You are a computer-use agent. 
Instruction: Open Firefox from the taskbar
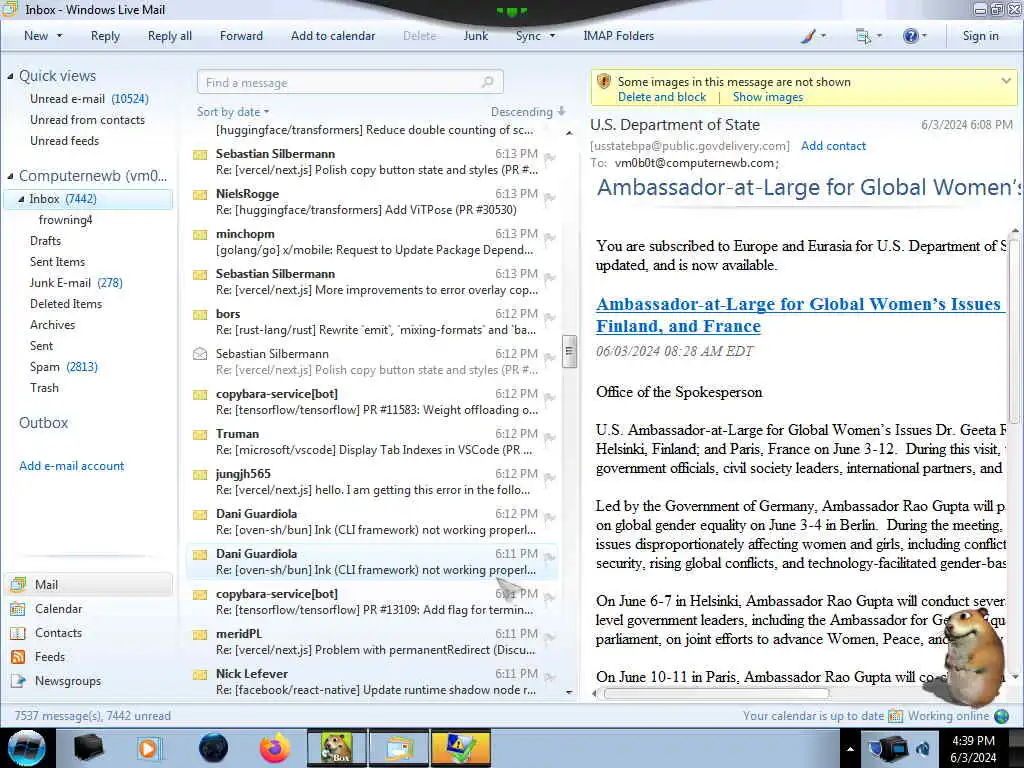(x=274, y=748)
